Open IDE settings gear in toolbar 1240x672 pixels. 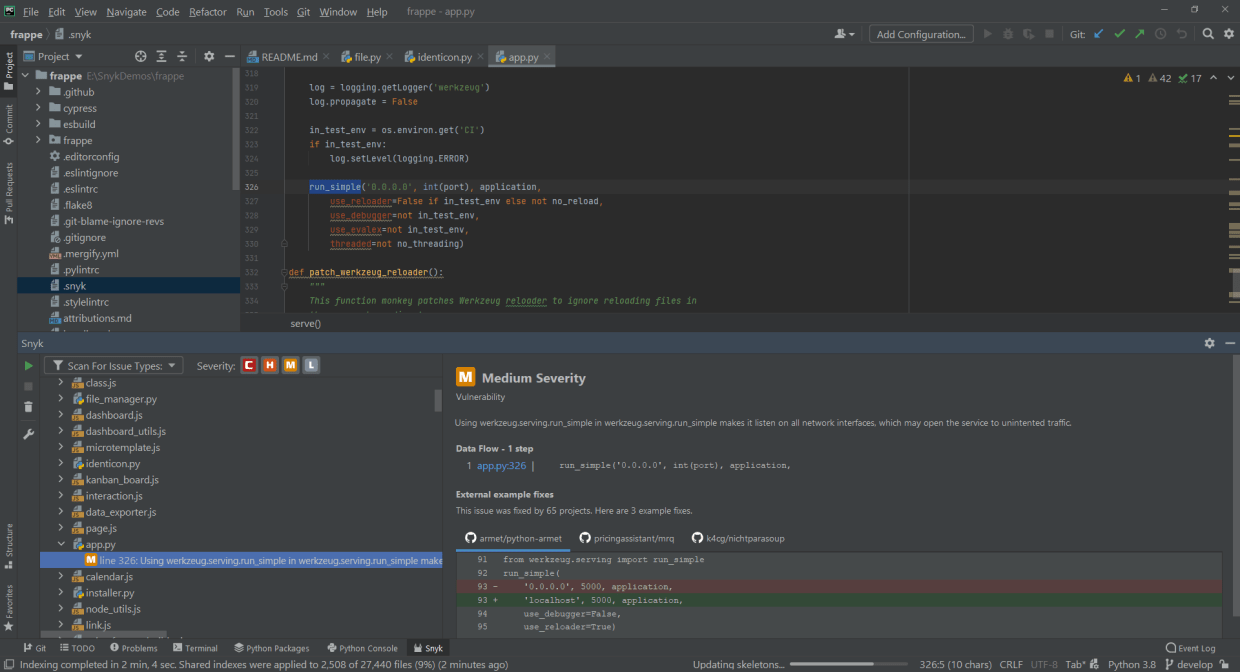click(x=1227, y=34)
